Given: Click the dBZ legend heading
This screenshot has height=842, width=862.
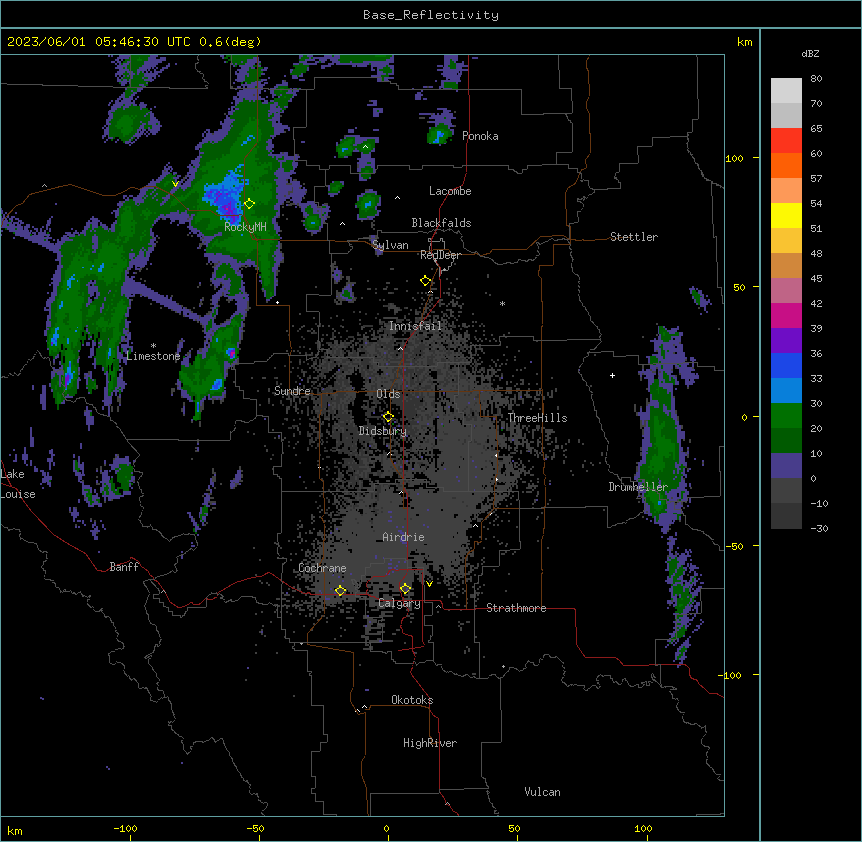Looking at the screenshot, I should pos(810,53).
